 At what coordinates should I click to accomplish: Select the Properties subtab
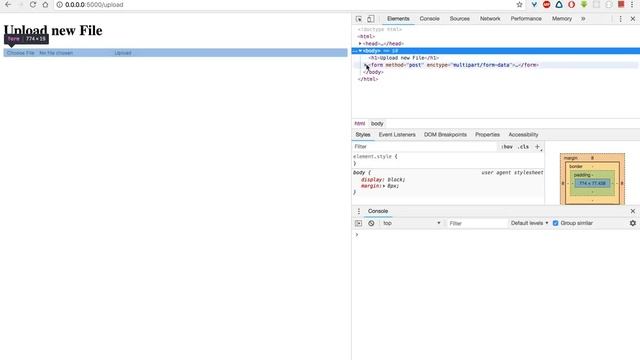pos(487,135)
